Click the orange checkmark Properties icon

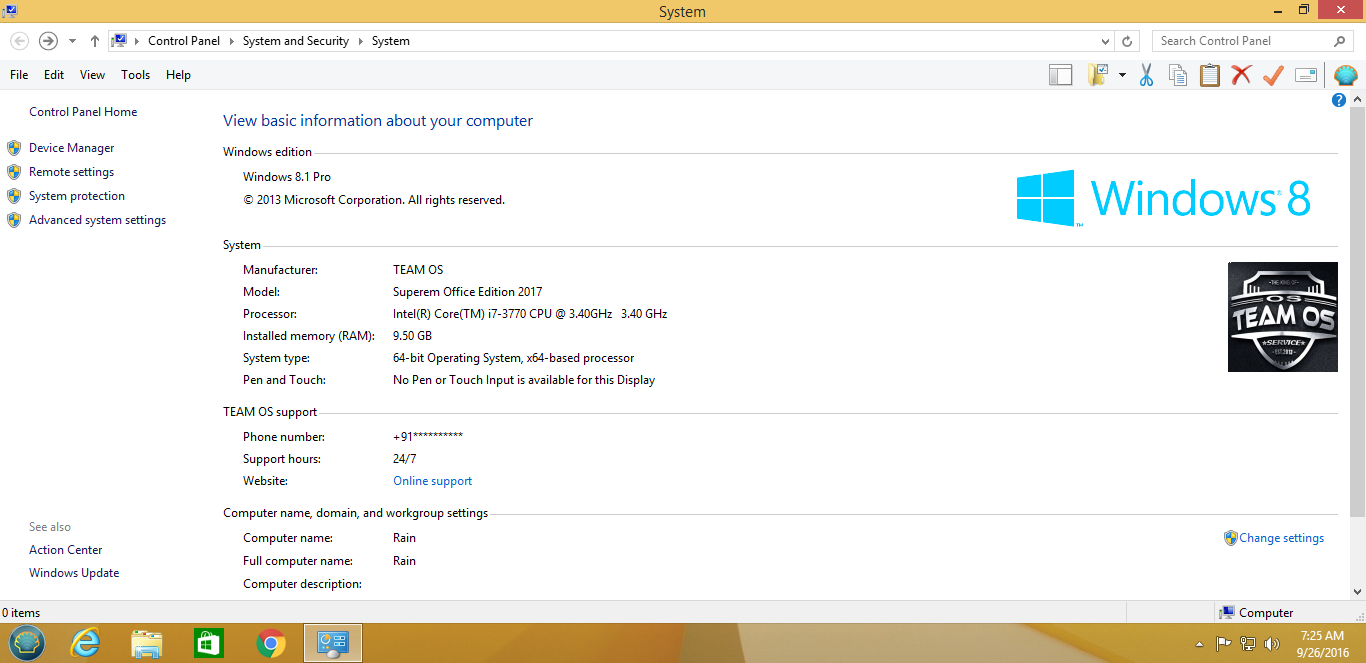(x=1273, y=75)
